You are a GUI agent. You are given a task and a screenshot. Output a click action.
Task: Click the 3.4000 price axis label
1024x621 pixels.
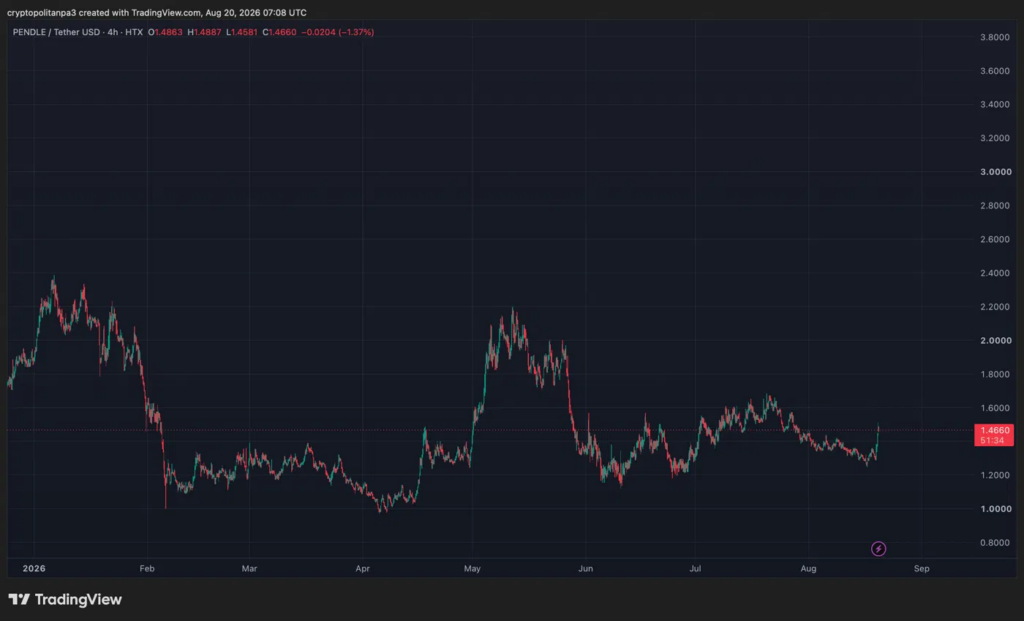[995, 104]
